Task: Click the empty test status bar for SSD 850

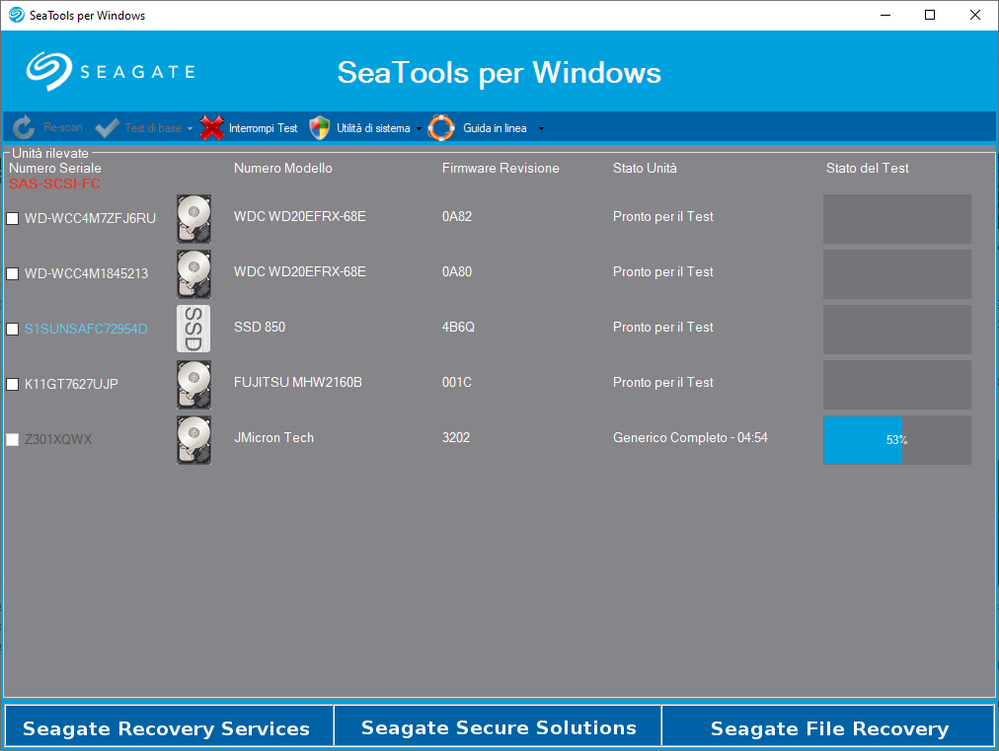Action: coord(897,329)
